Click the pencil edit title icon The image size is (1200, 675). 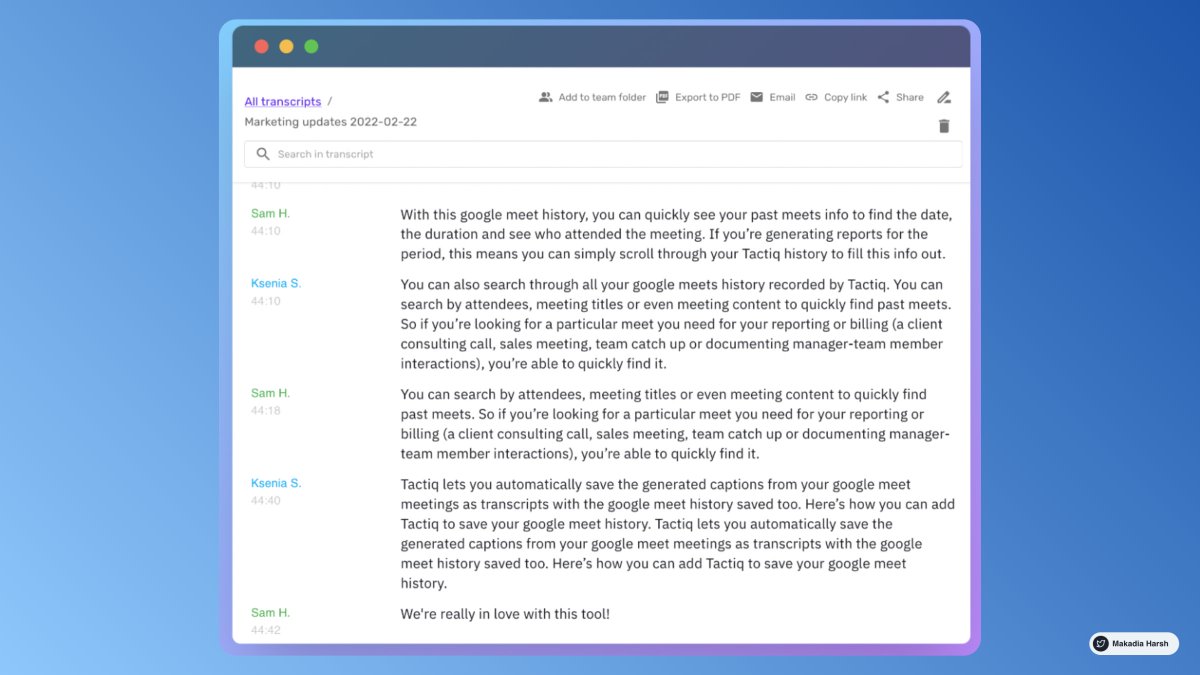coord(944,97)
